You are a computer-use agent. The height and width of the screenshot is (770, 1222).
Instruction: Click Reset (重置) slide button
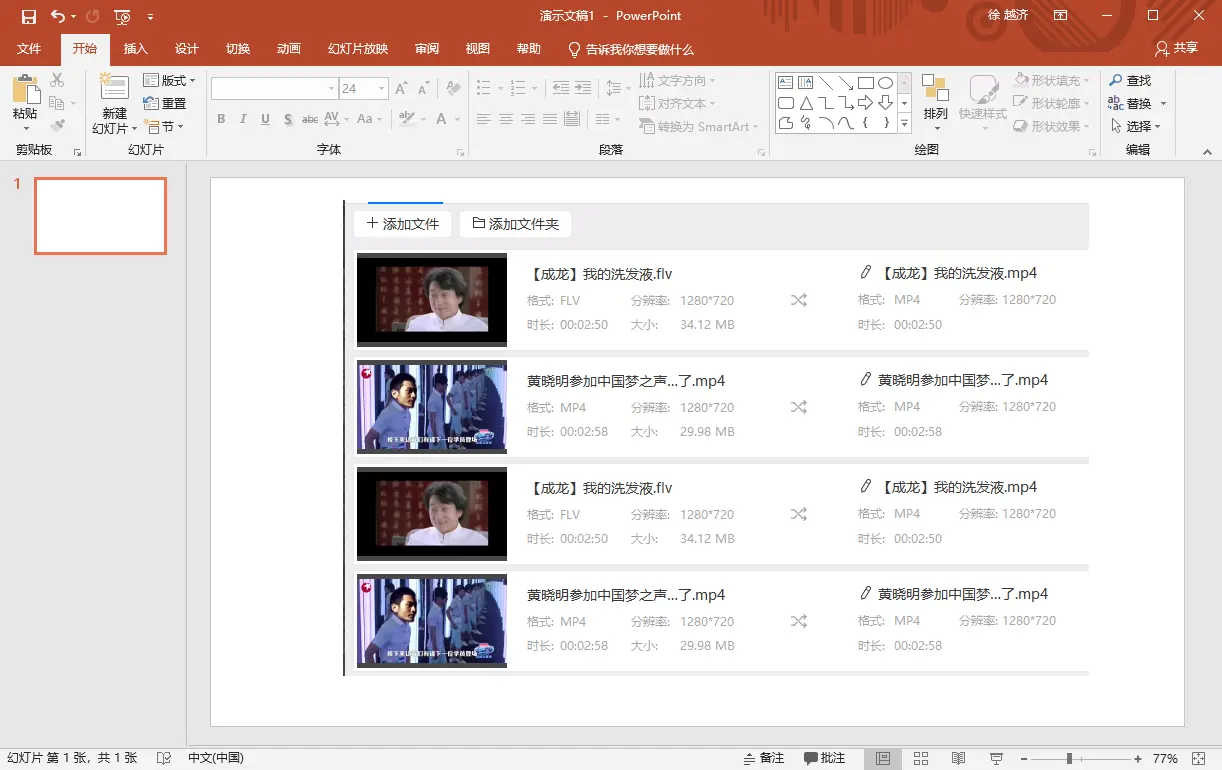click(165, 103)
